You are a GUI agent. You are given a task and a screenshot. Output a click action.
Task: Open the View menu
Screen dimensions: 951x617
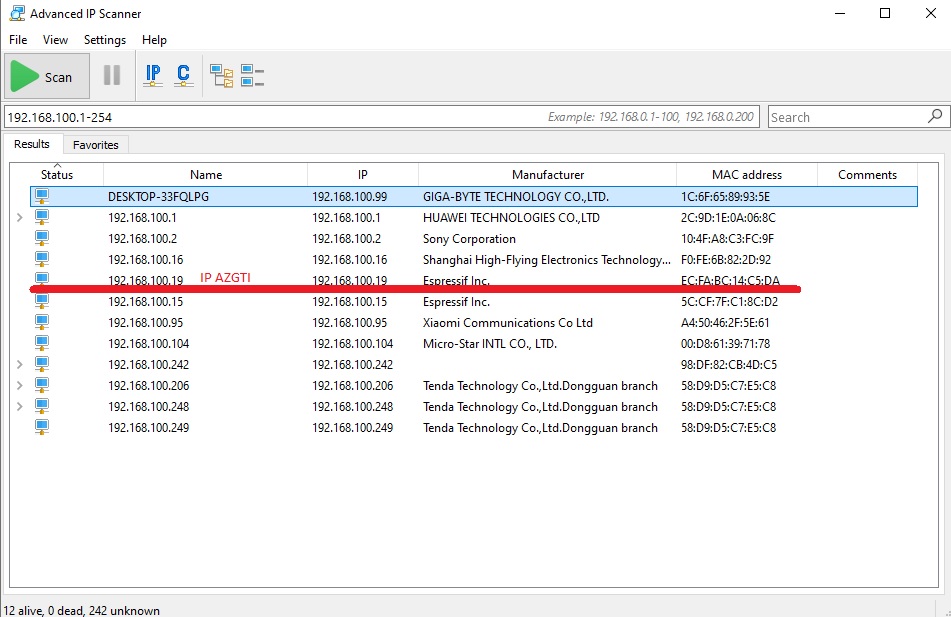click(x=55, y=40)
